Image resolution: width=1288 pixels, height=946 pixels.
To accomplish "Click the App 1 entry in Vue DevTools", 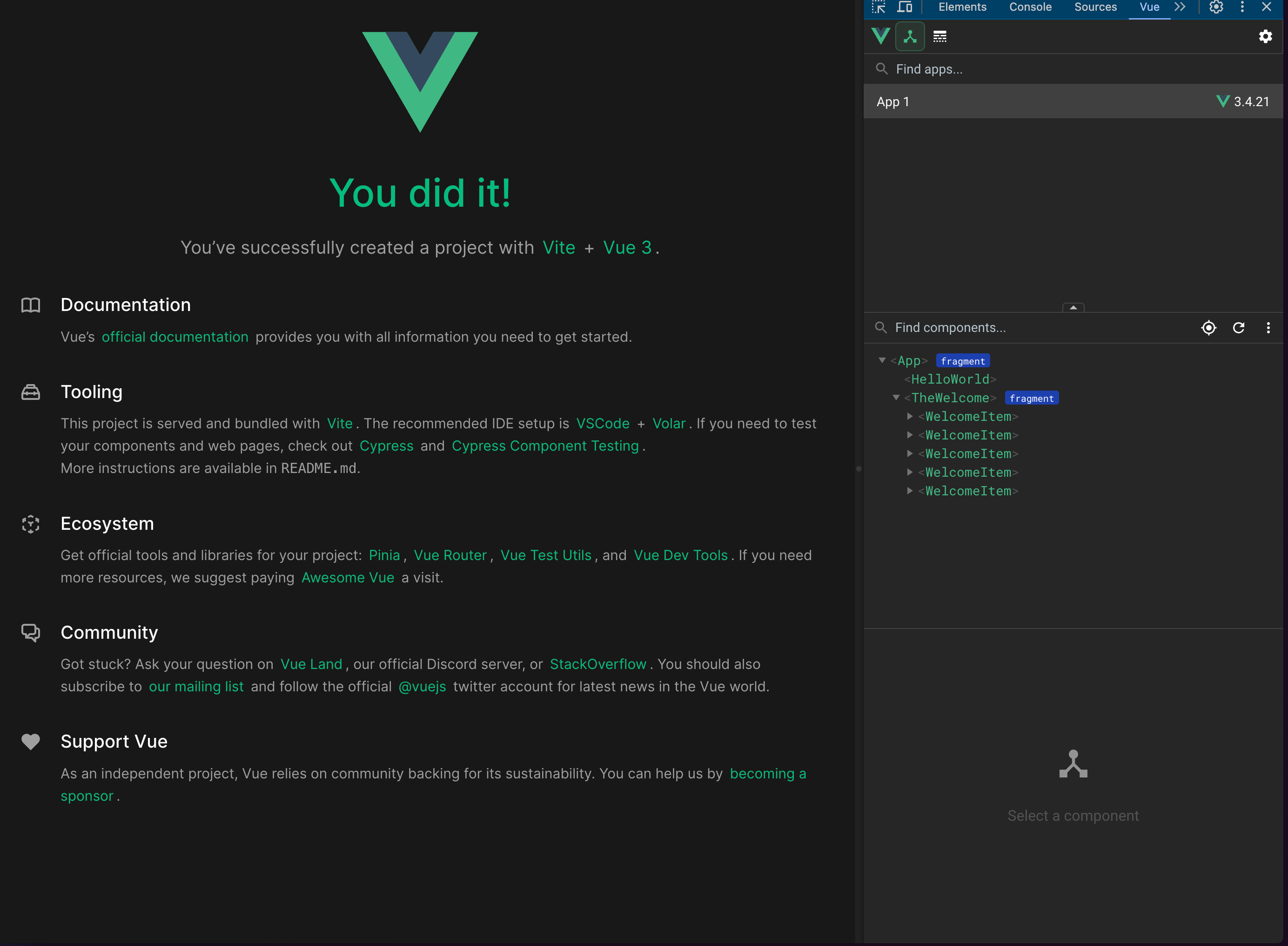I will coord(1076,101).
